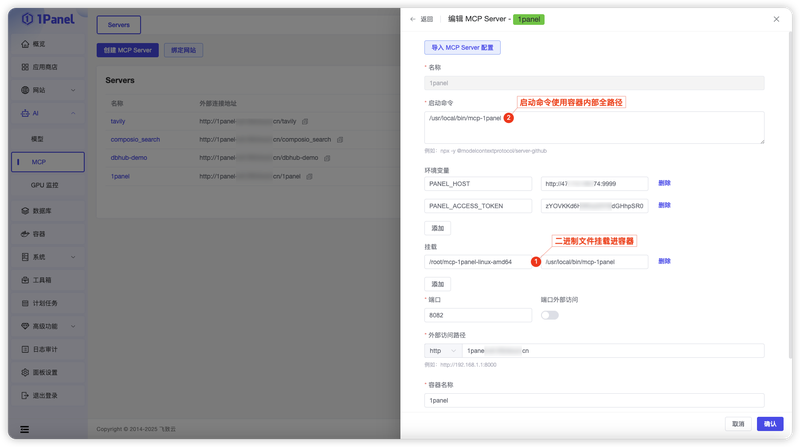Click the sidebar collapse hamburger icon
The width and height of the screenshot is (800, 447).
click(24, 430)
